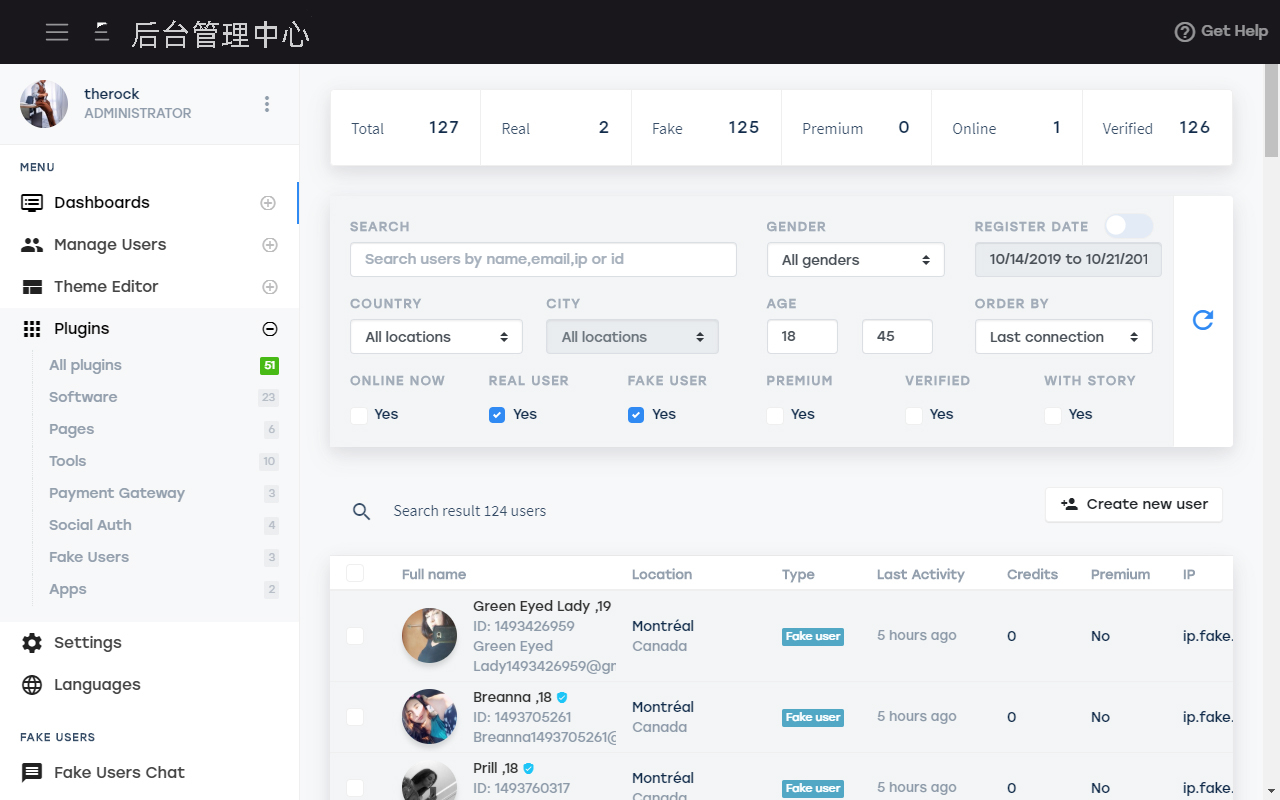This screenshot has width=1280, height=800.
Task: Click the blue refresh filters icon
Action: click(1203, 320)
